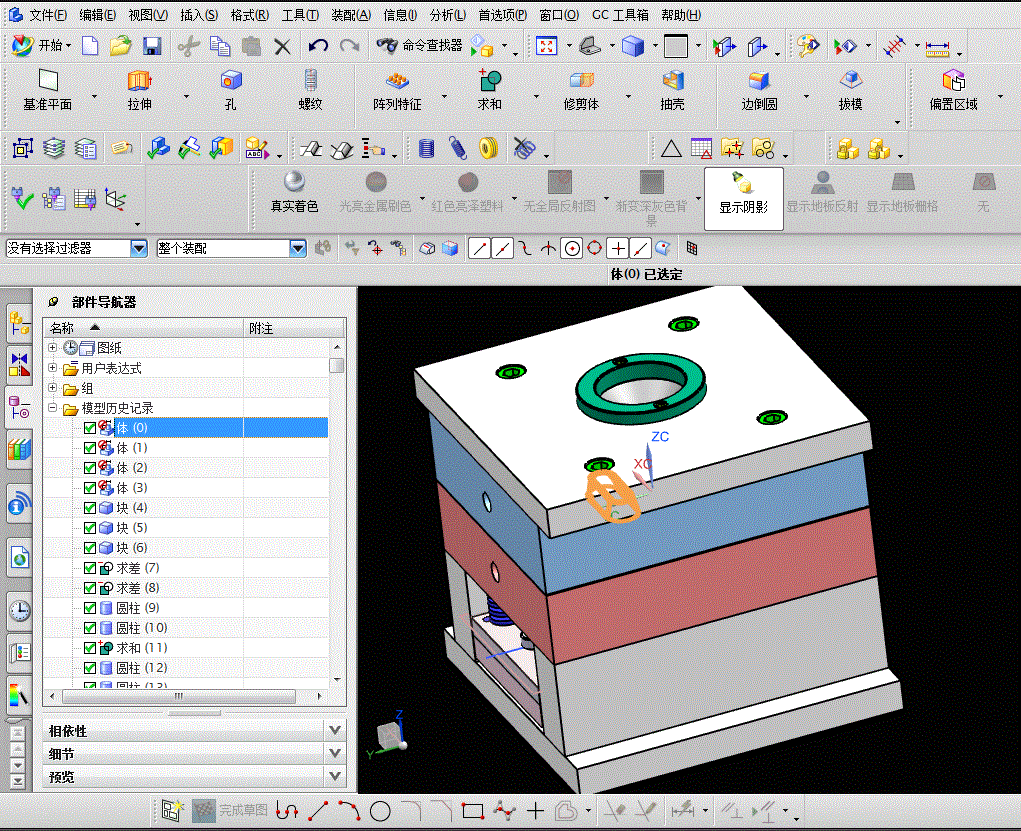Click the Open folder icon

(120, 46)
